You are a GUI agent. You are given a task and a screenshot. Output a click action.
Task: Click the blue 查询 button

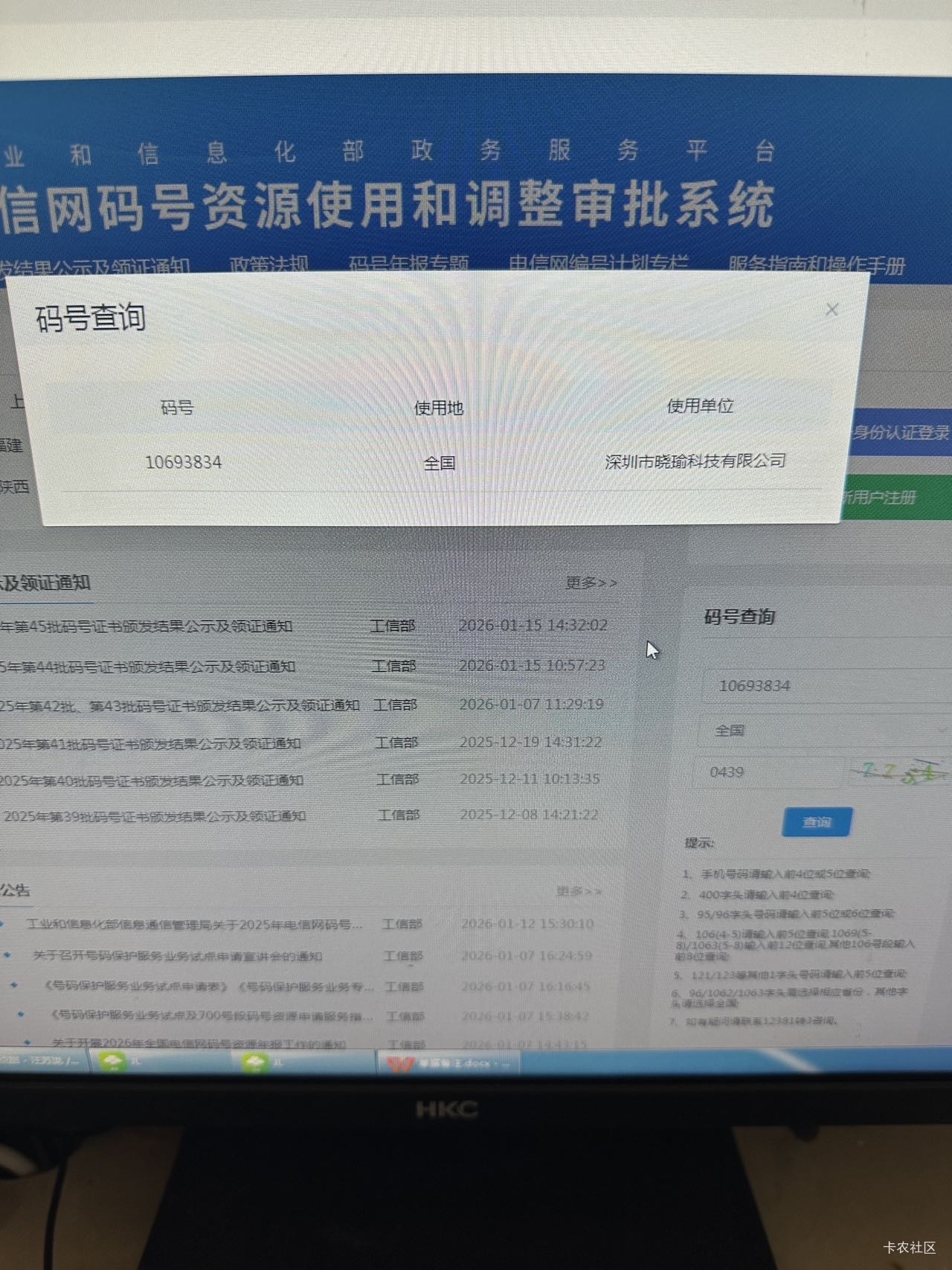[x=817, y=822]
